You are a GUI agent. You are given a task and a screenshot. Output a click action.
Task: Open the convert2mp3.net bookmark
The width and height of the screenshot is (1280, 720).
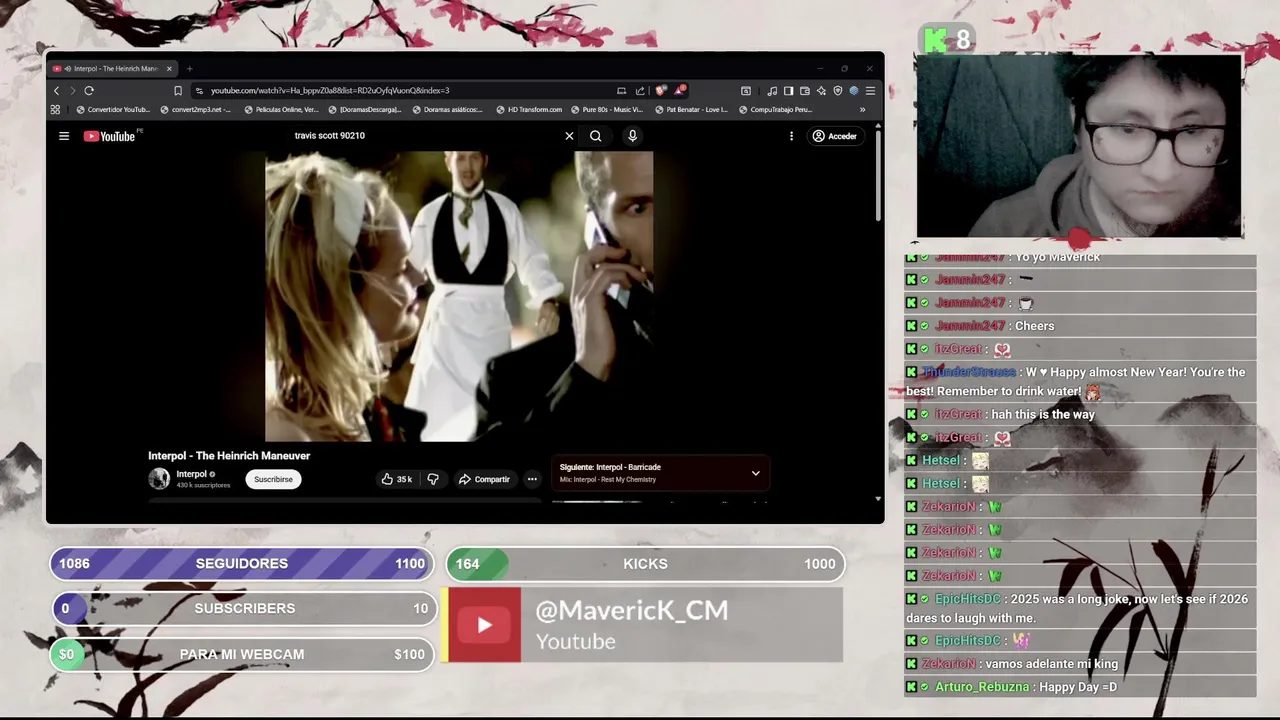click(196, 110)
